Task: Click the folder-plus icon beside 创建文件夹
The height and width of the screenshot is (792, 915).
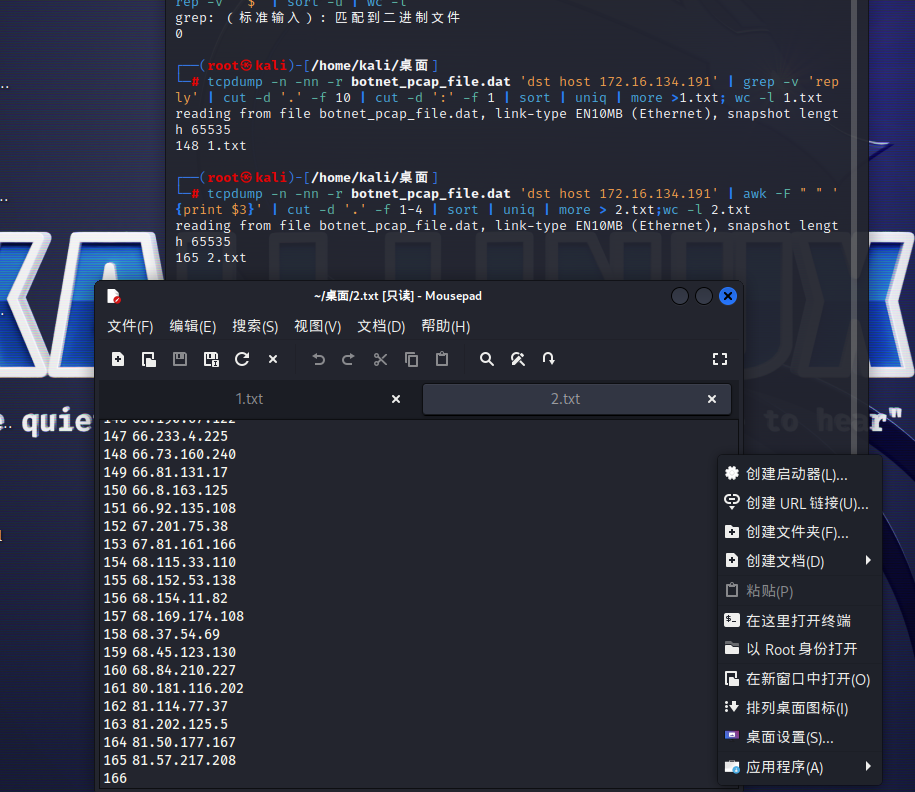Action: coord(732,532)
